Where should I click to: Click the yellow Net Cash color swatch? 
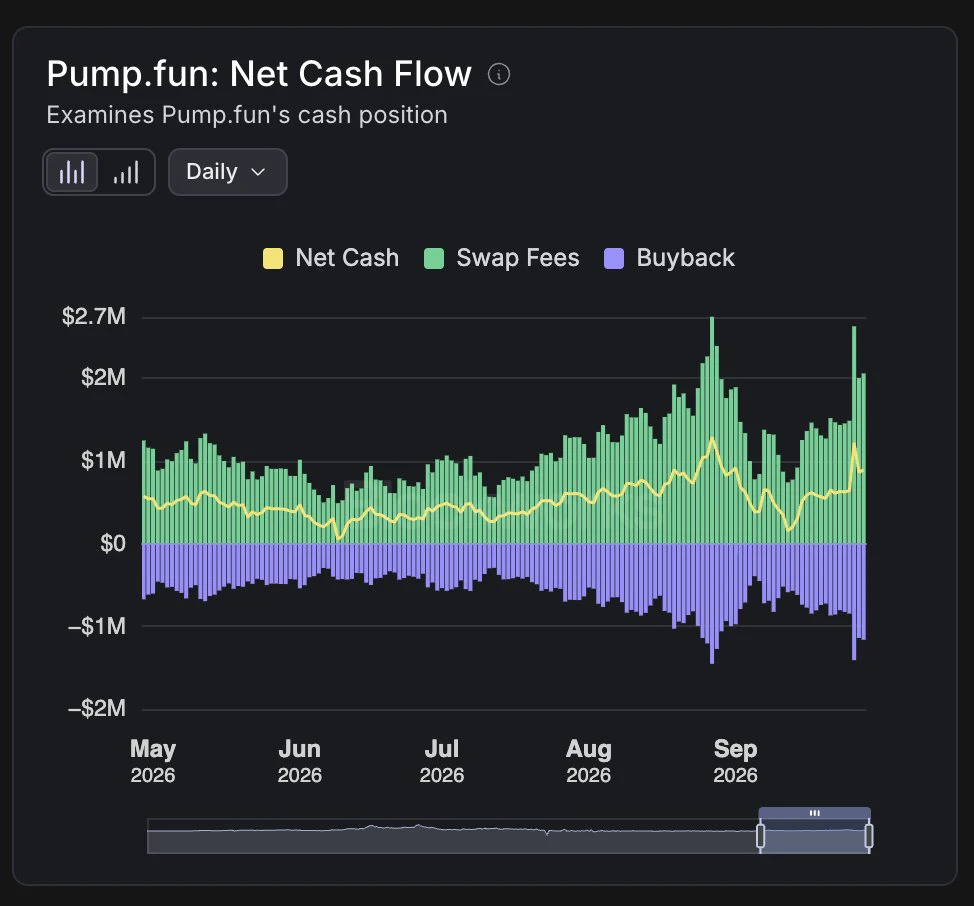[x=273, y=258]
